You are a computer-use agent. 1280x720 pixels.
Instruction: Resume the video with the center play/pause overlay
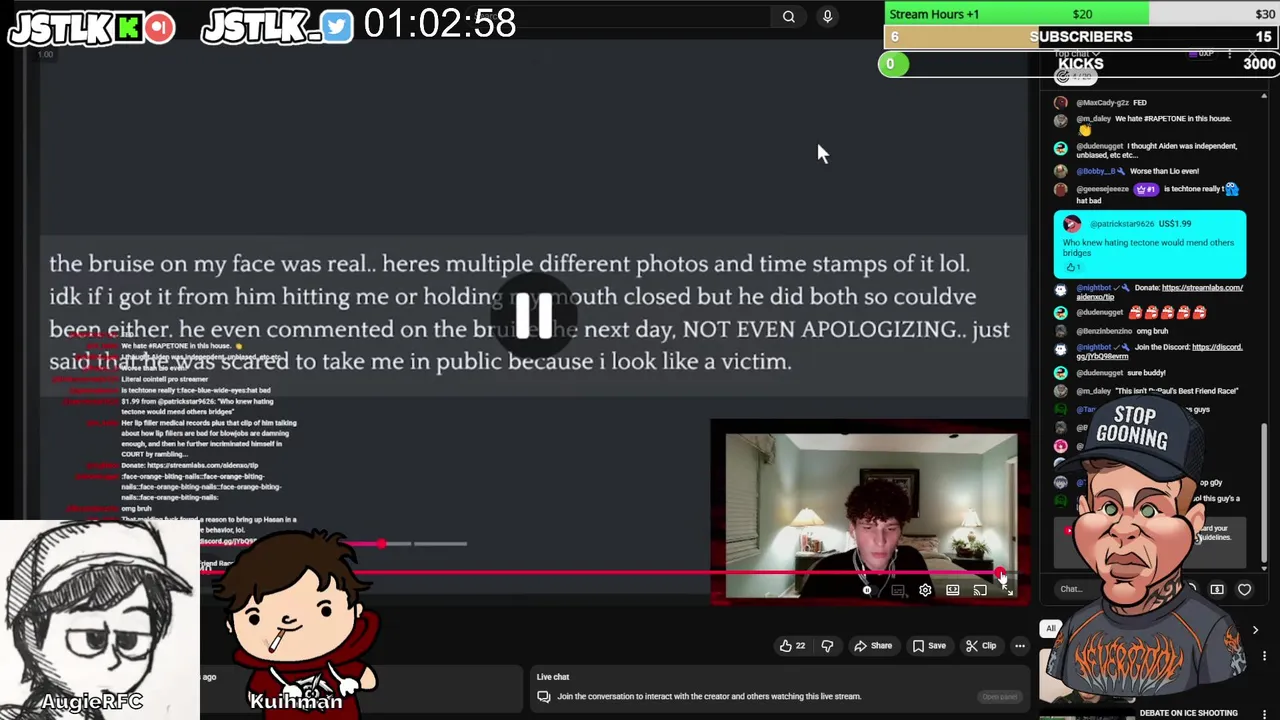coord(533,314)
